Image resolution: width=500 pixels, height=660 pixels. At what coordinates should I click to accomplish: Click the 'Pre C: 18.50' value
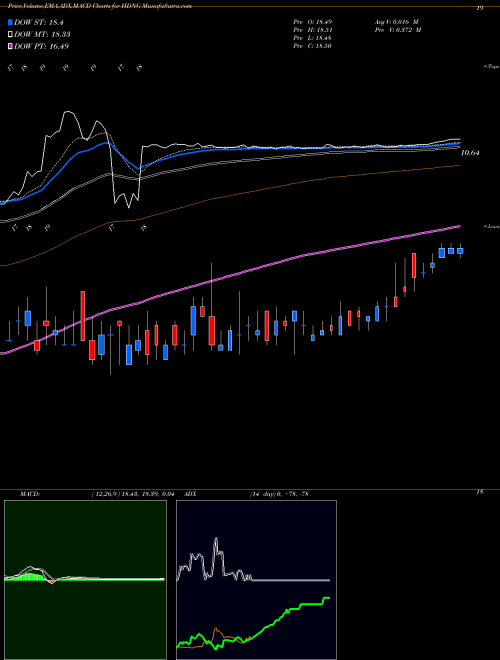point(313,46)
